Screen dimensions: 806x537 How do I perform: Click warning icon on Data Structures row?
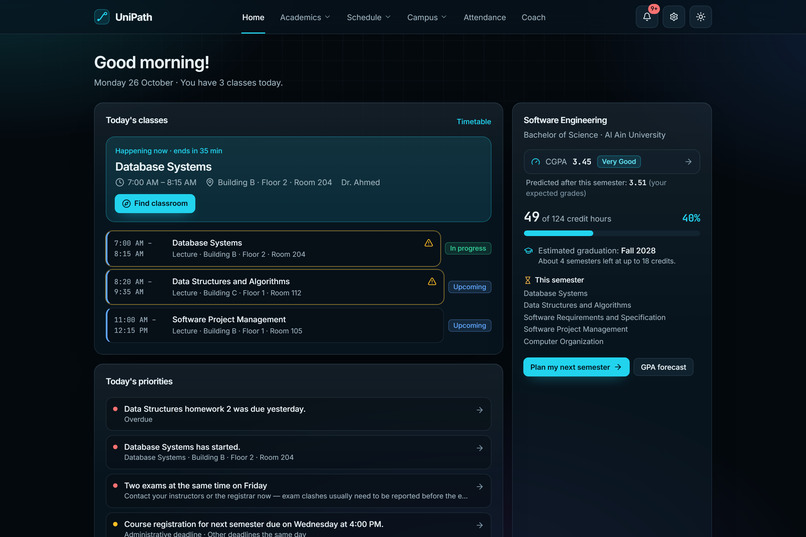pyautogui.click(x=432, y=282)
